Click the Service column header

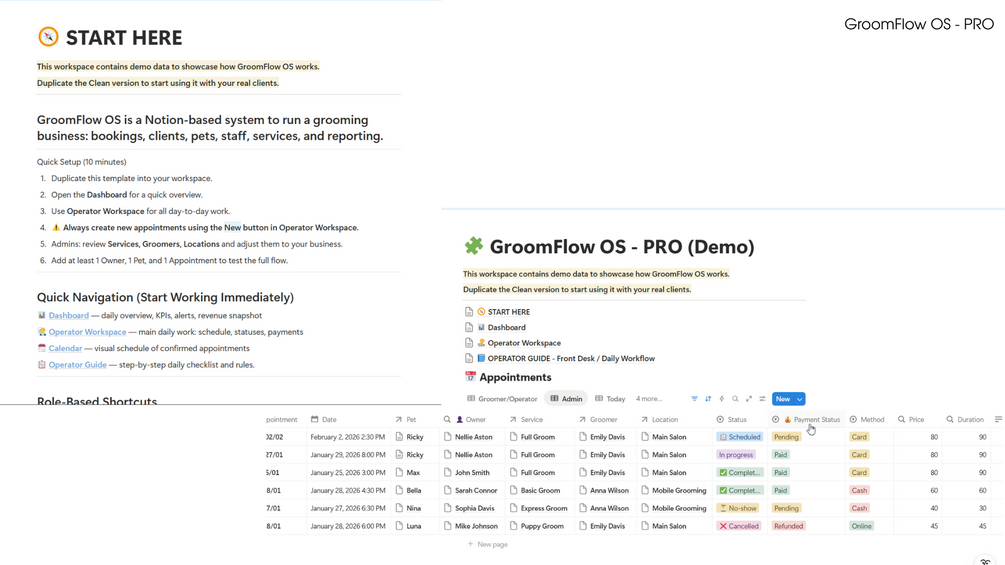[x=526, y=420]
